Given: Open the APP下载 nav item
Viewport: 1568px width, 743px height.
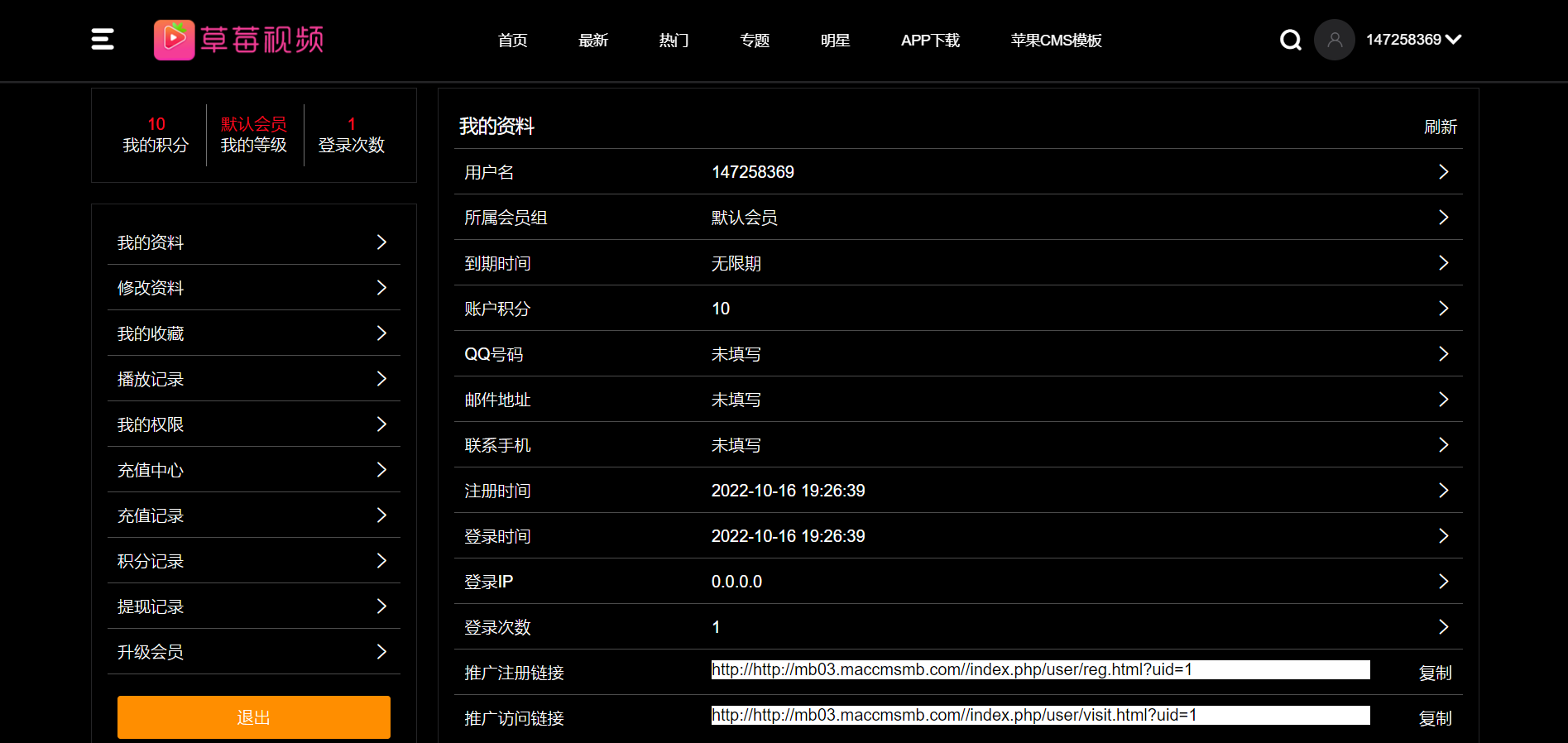Looking at the screenshot, I should [930, 41].
